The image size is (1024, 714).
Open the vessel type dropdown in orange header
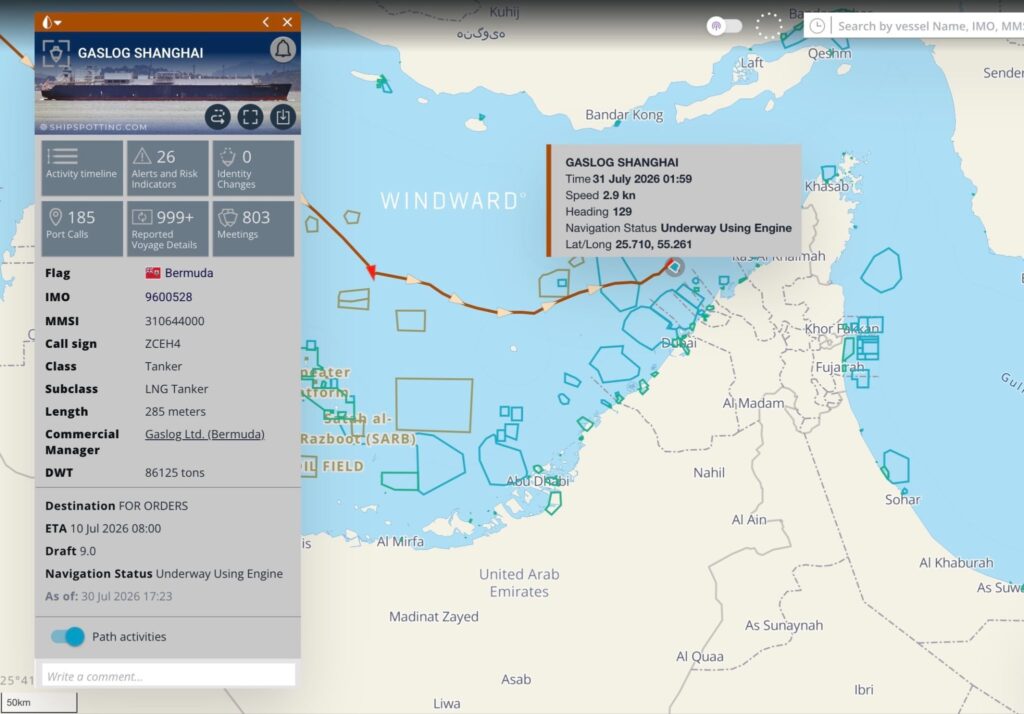(x=51, y=22)
